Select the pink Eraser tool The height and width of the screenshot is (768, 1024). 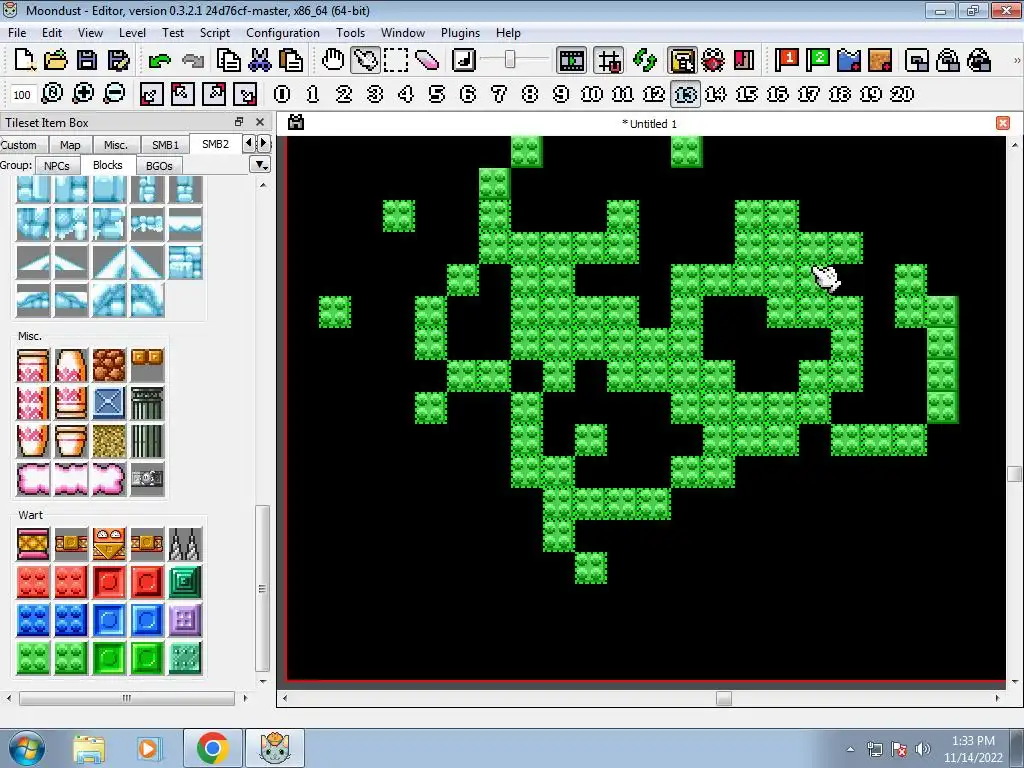click(x=426, y=60)
